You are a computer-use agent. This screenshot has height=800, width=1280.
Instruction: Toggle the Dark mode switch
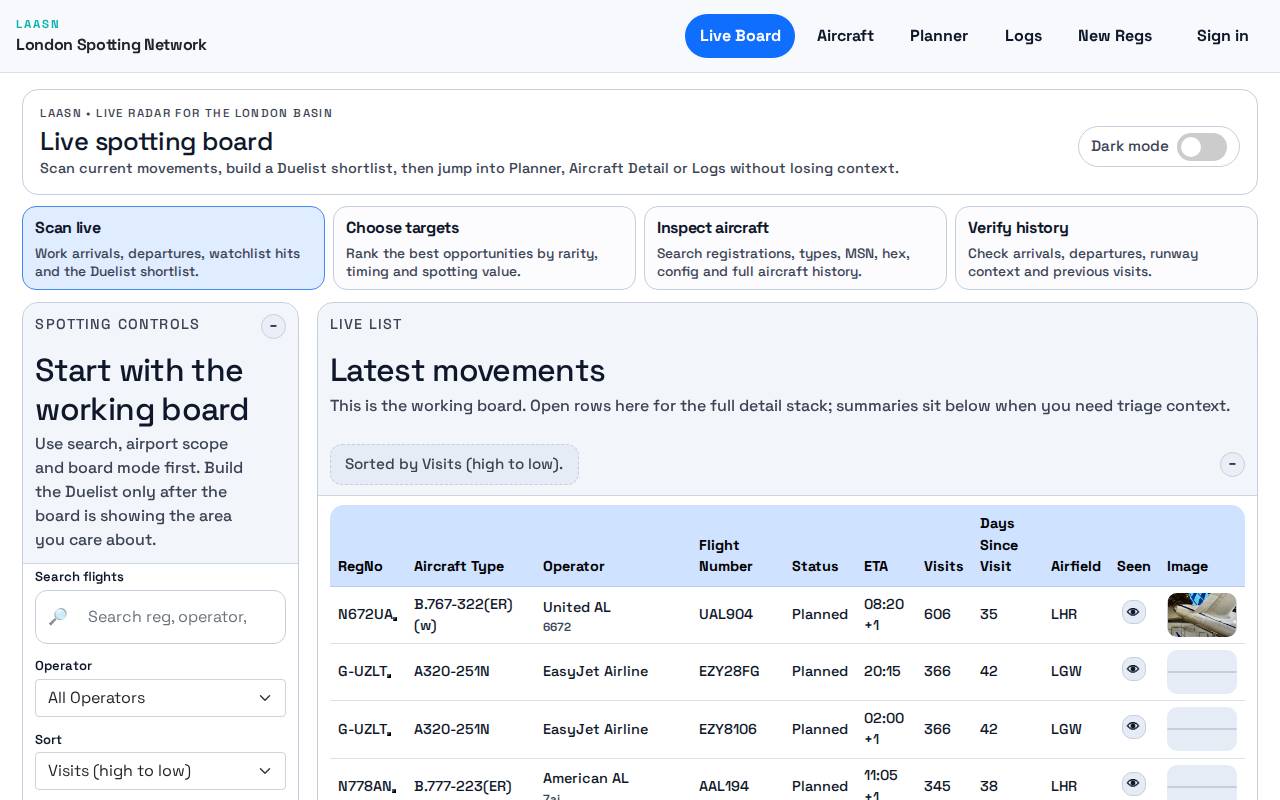point(1202,147)
